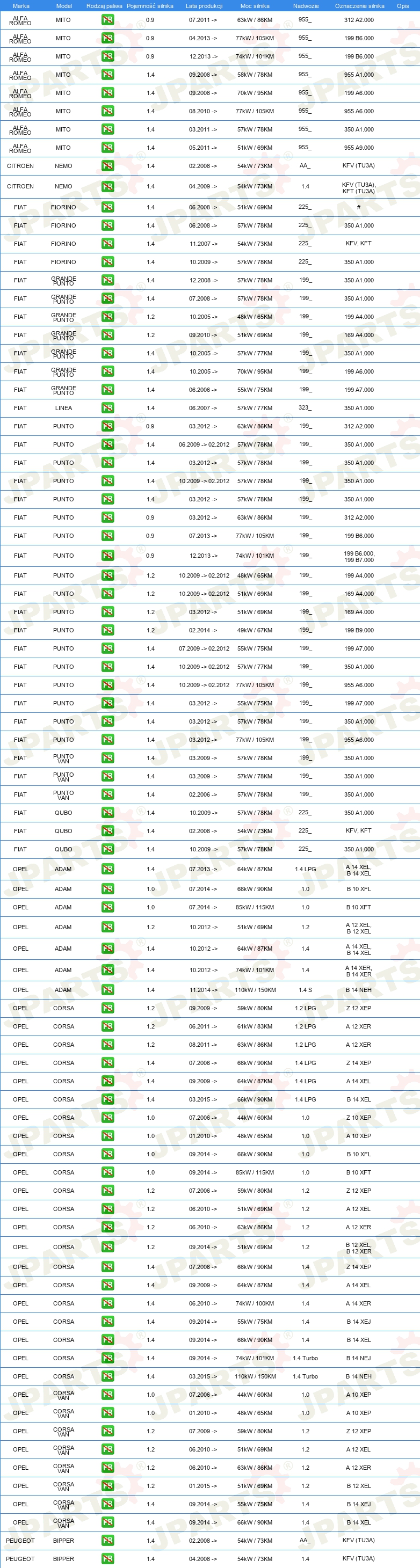Click fuel icon in Fiat Fiorino 11.2007 row

click(108, 244)
